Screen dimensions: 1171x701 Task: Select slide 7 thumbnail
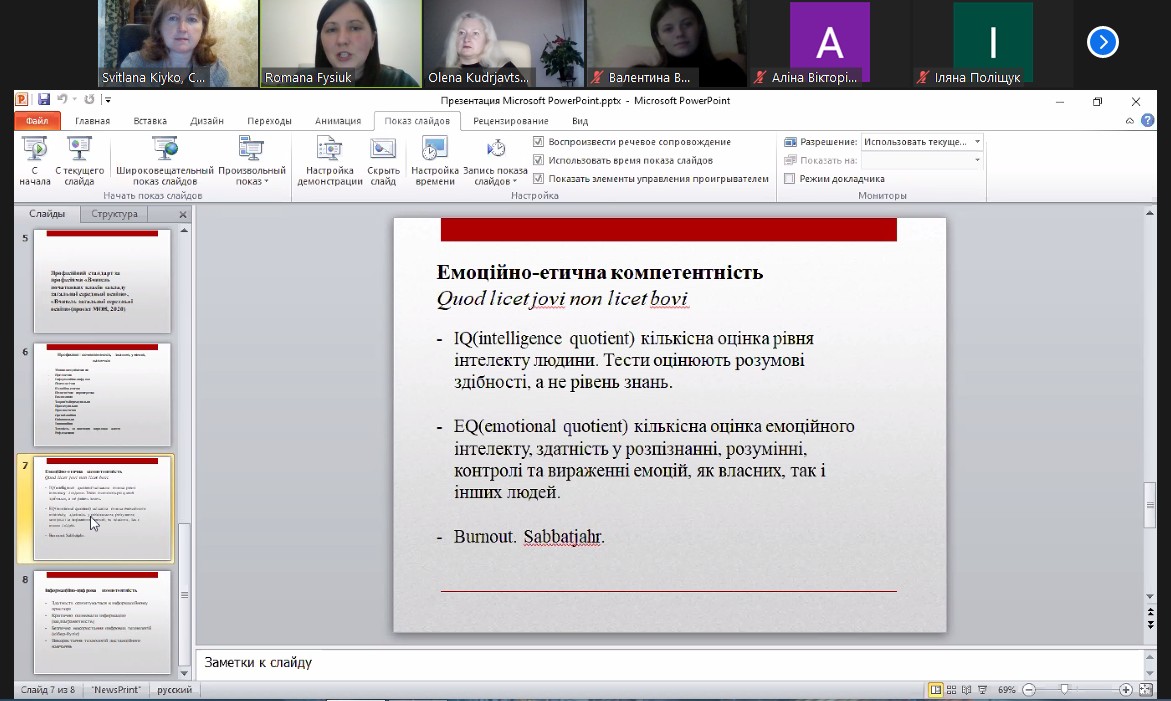pyautogui.click(x=102, y=508)
